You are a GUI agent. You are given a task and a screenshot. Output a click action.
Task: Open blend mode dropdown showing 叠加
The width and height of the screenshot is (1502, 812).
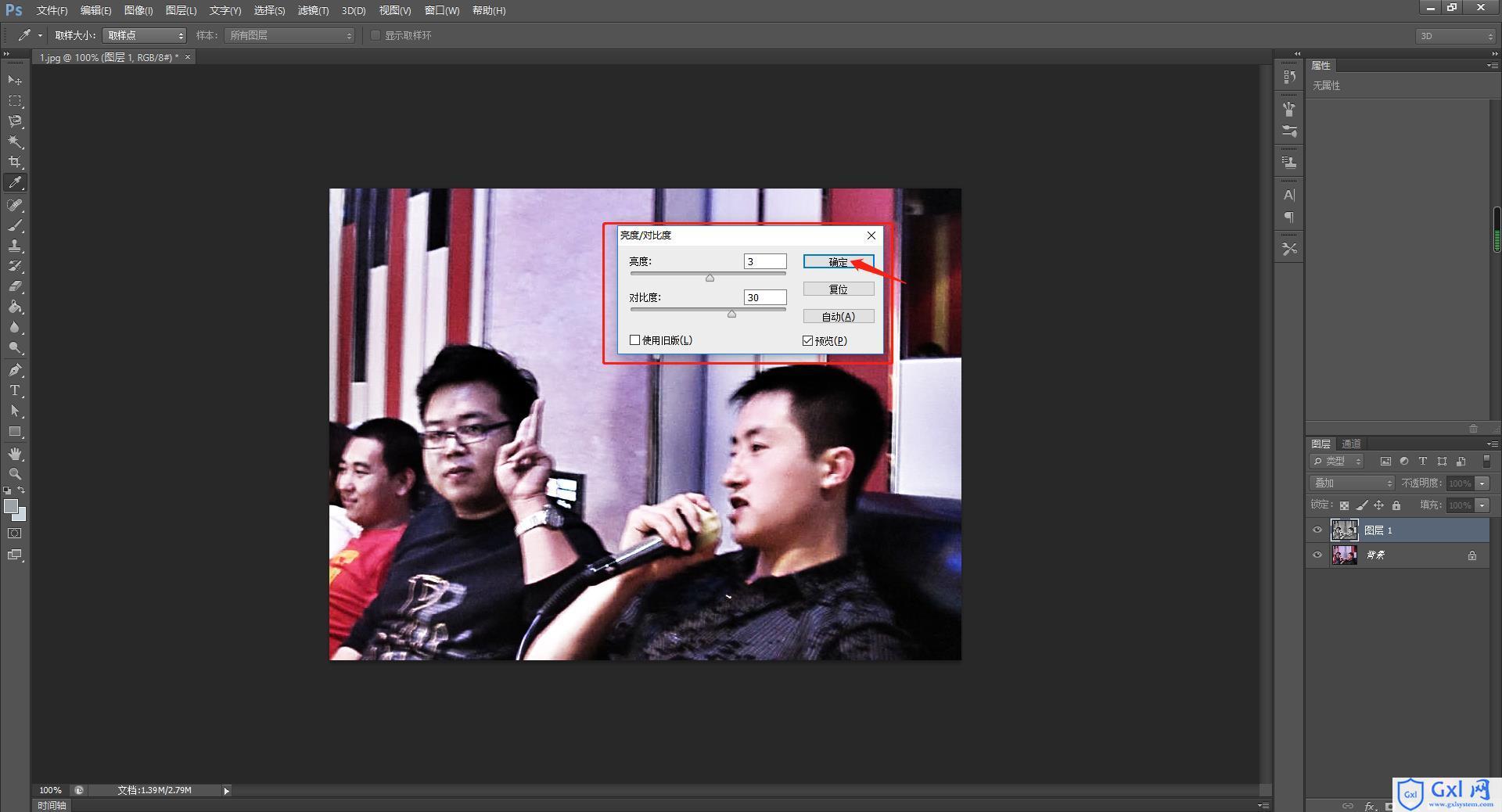coord(1353,483)
